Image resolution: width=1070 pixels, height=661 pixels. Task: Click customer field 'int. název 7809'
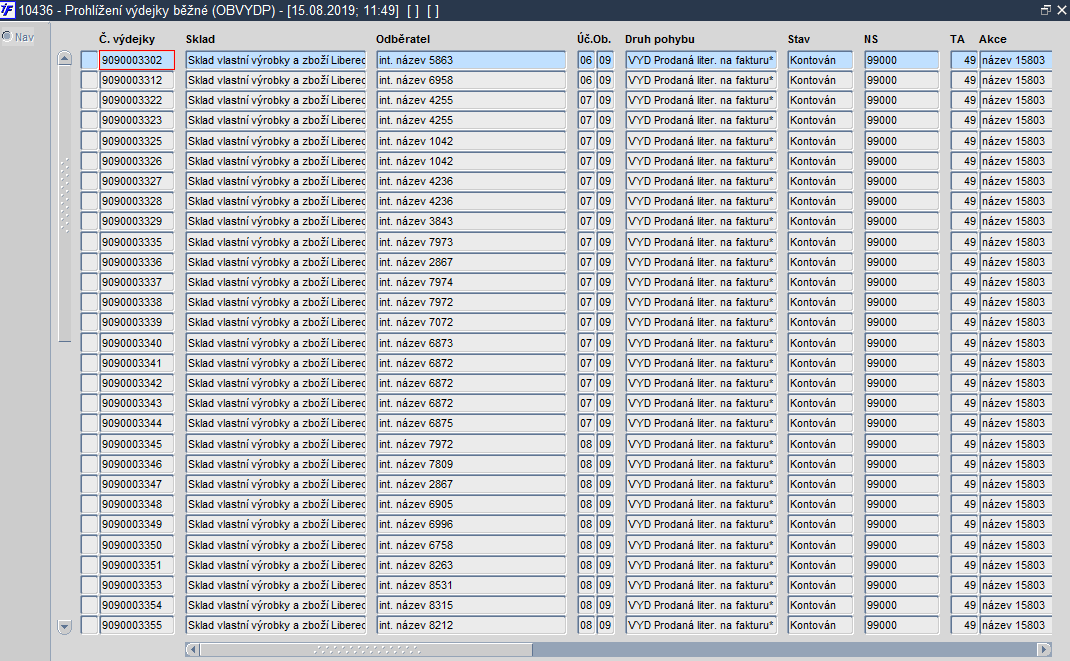[471, 464]
